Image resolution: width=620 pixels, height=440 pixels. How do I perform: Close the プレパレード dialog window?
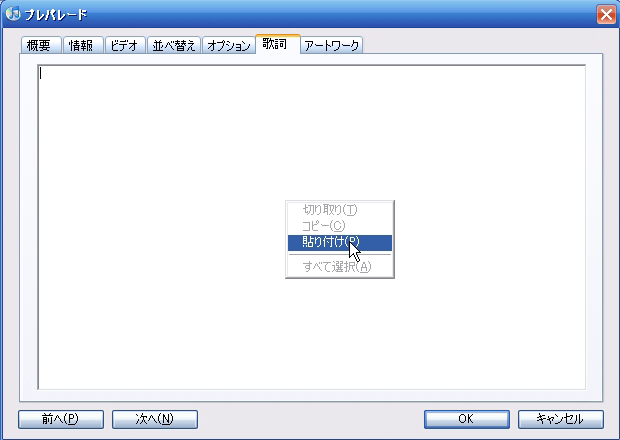(606, 15)
